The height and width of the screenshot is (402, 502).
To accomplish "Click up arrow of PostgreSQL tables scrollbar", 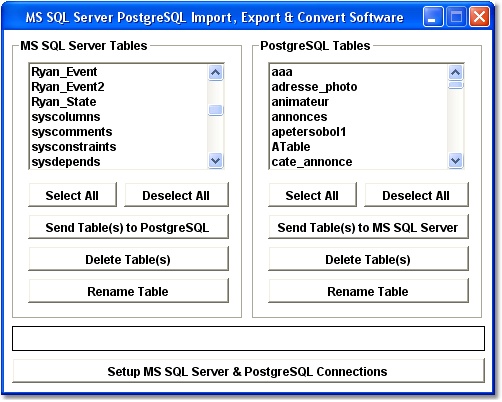I will [456, 72].
